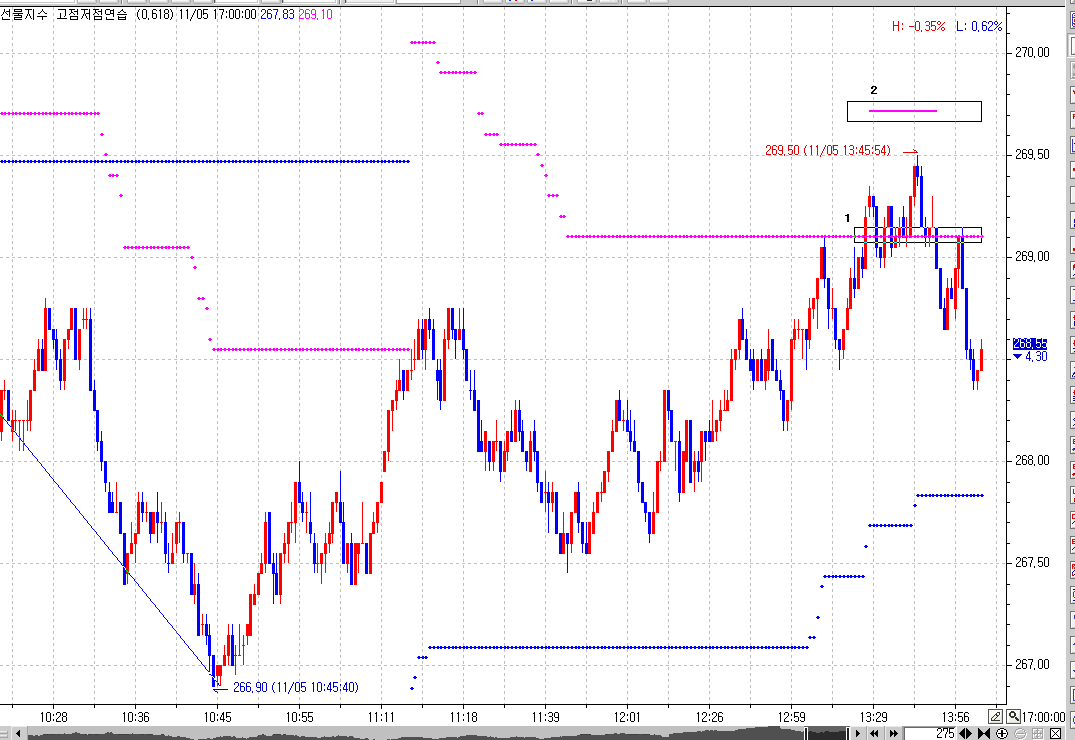Open the pencil drawing tool icon
The width and height of the screenshot is (1075, 740).
pos(995,717)
